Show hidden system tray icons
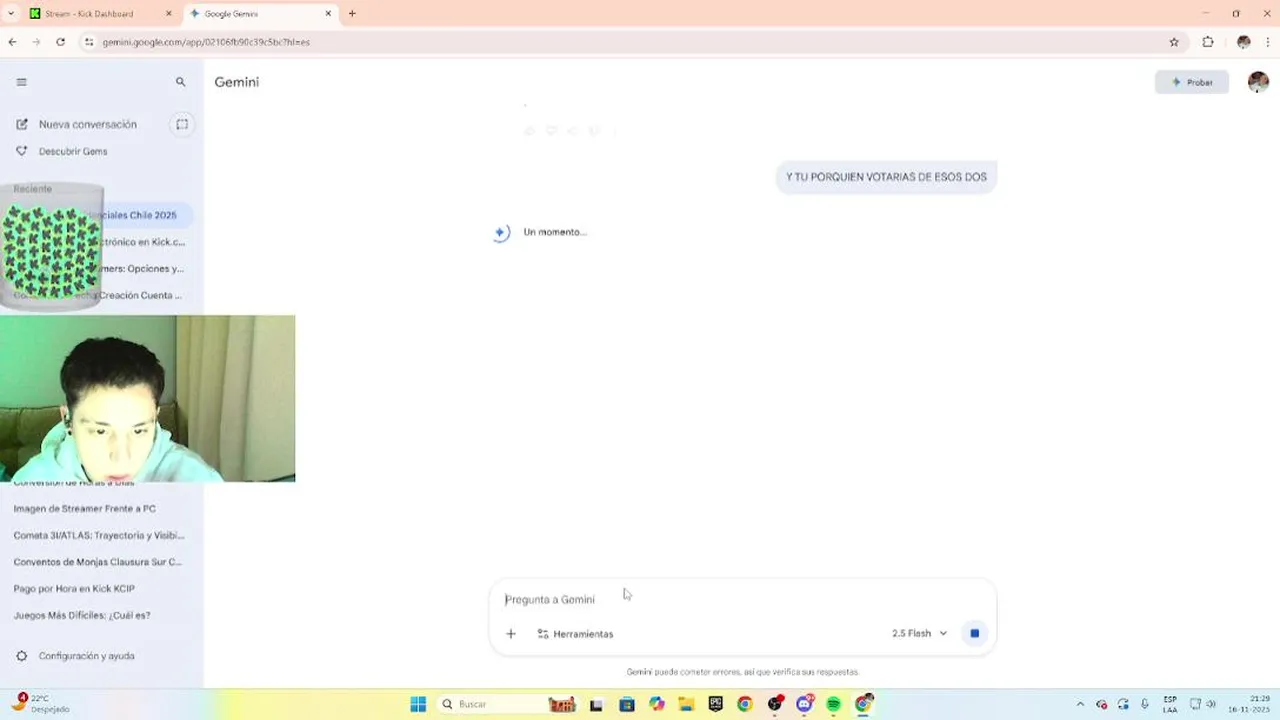Viewport: 1280px width, 720px height. [1080, 704]
